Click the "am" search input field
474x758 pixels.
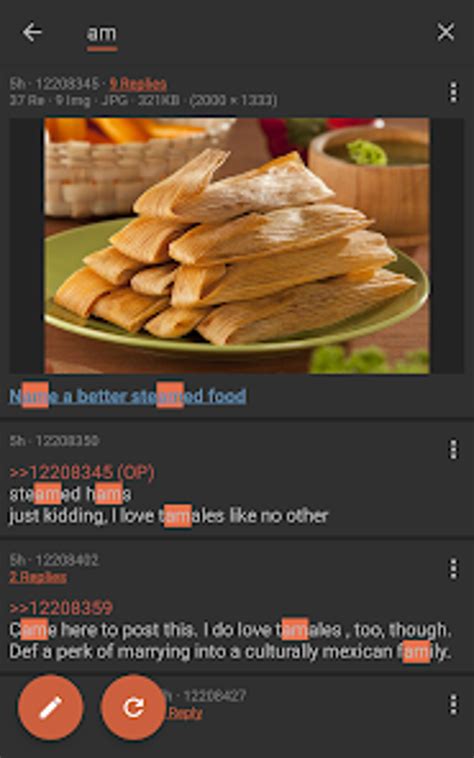(101, 34)
